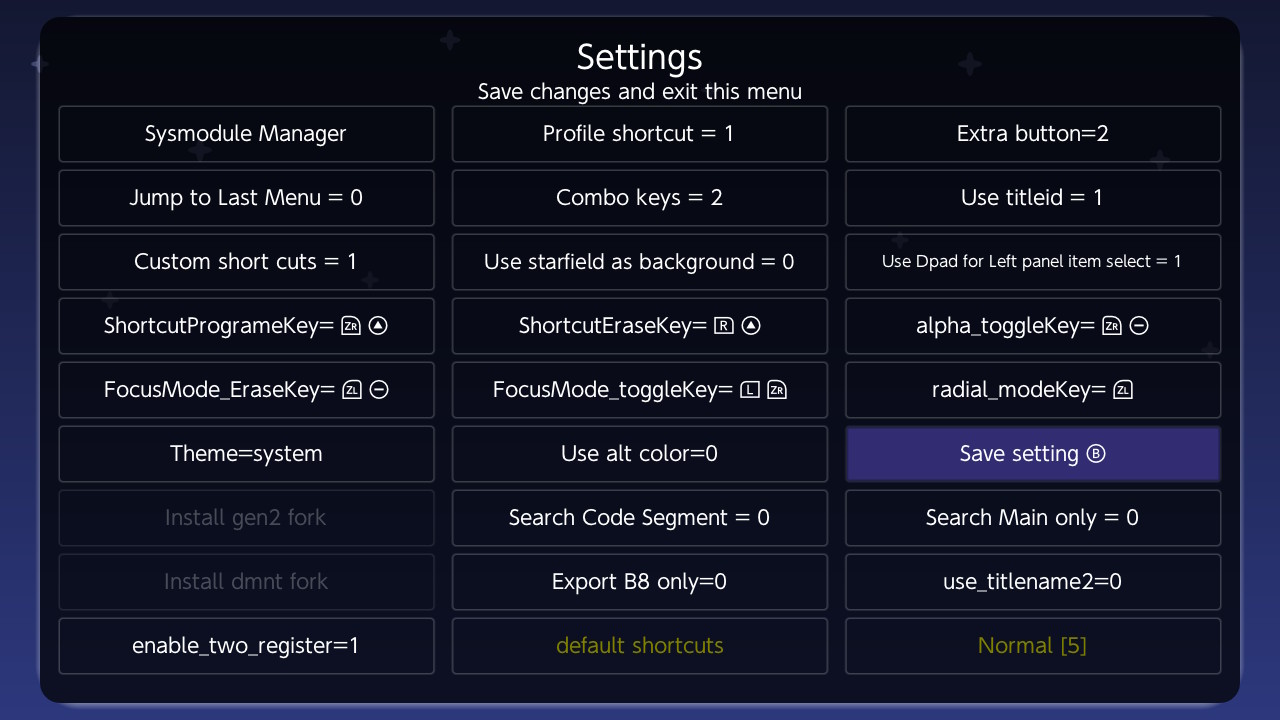
Task: Select default shortcuts entry
Action: [640, 646]
